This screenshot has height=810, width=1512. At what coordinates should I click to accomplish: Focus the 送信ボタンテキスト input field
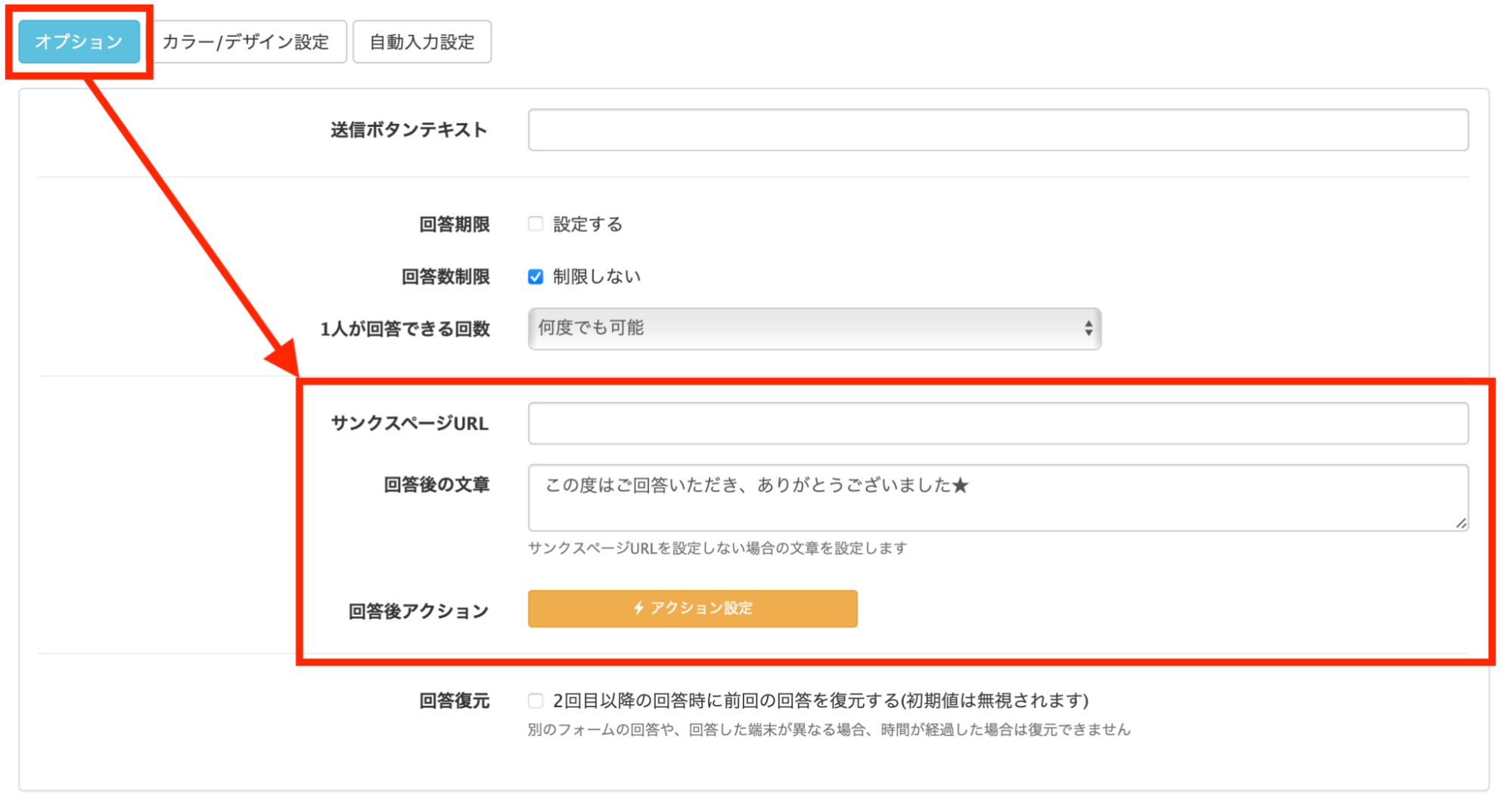[997, 129]
